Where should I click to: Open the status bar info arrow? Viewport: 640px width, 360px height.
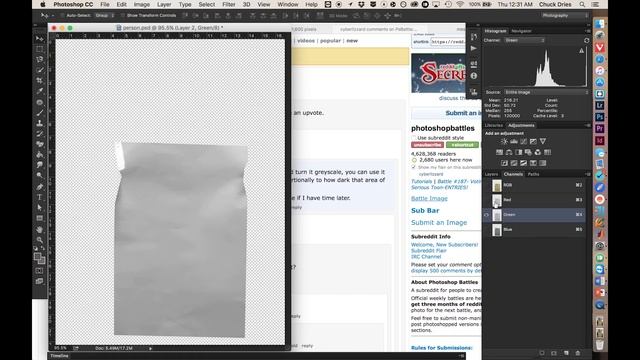click(x=150, y=348)
